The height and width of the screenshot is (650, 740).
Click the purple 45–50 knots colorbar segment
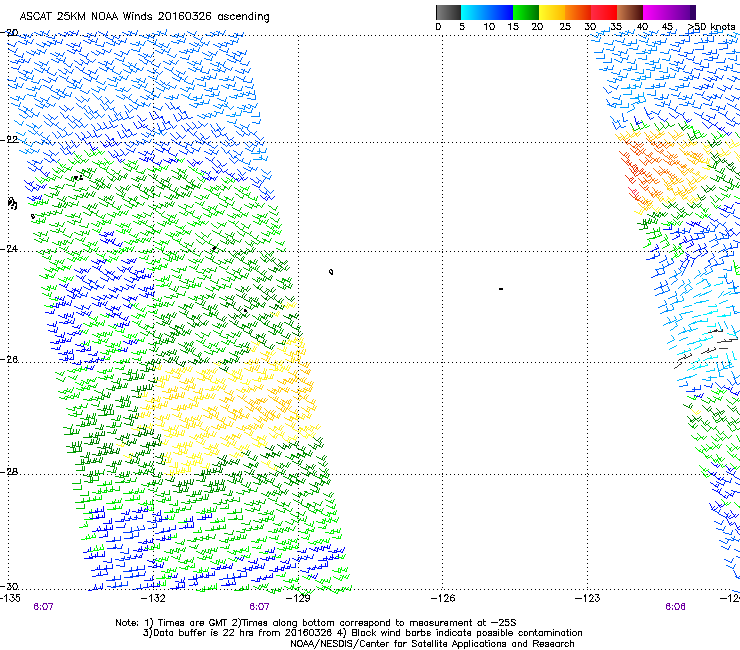[682, 12]
